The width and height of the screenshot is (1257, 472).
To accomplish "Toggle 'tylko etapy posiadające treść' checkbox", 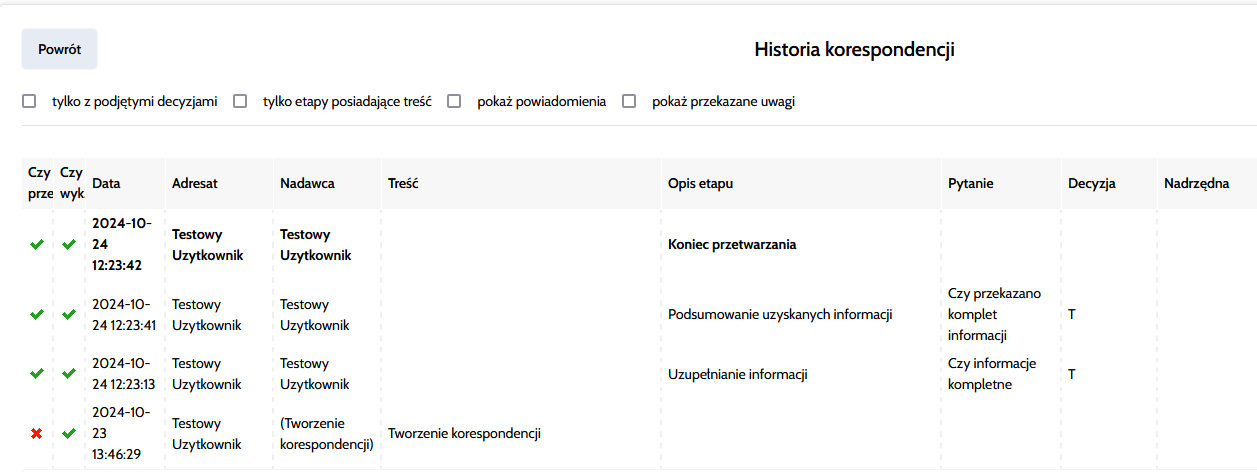I will (x=240, y=101).
